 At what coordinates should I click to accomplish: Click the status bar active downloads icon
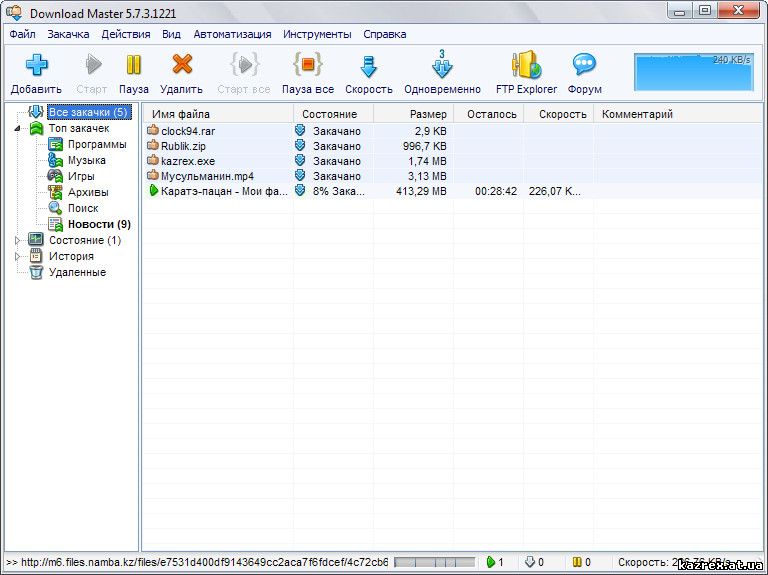491,562
